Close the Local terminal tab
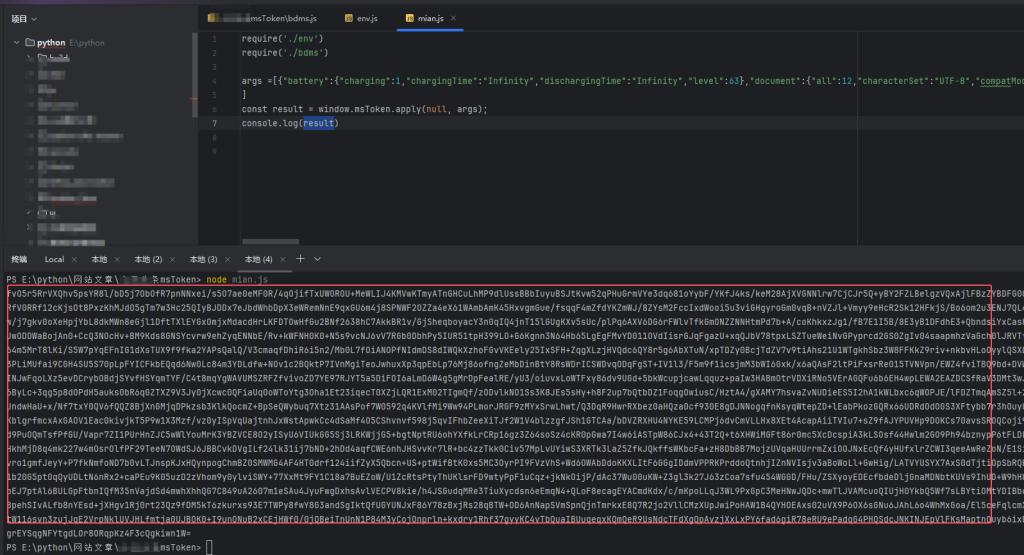 click(x=76, y=259)
